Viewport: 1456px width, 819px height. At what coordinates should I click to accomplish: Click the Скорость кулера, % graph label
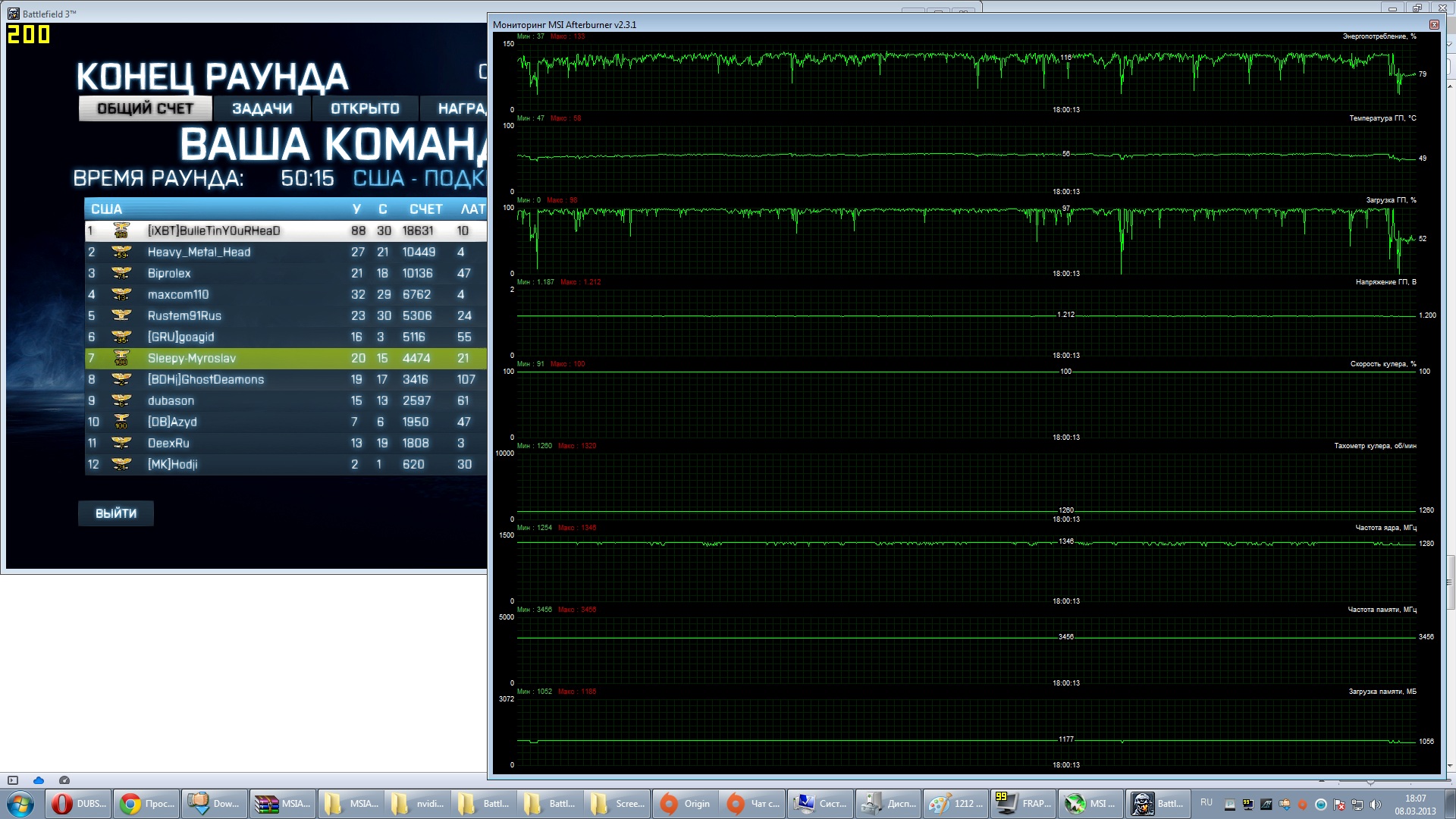click(x=1383, y=364)
